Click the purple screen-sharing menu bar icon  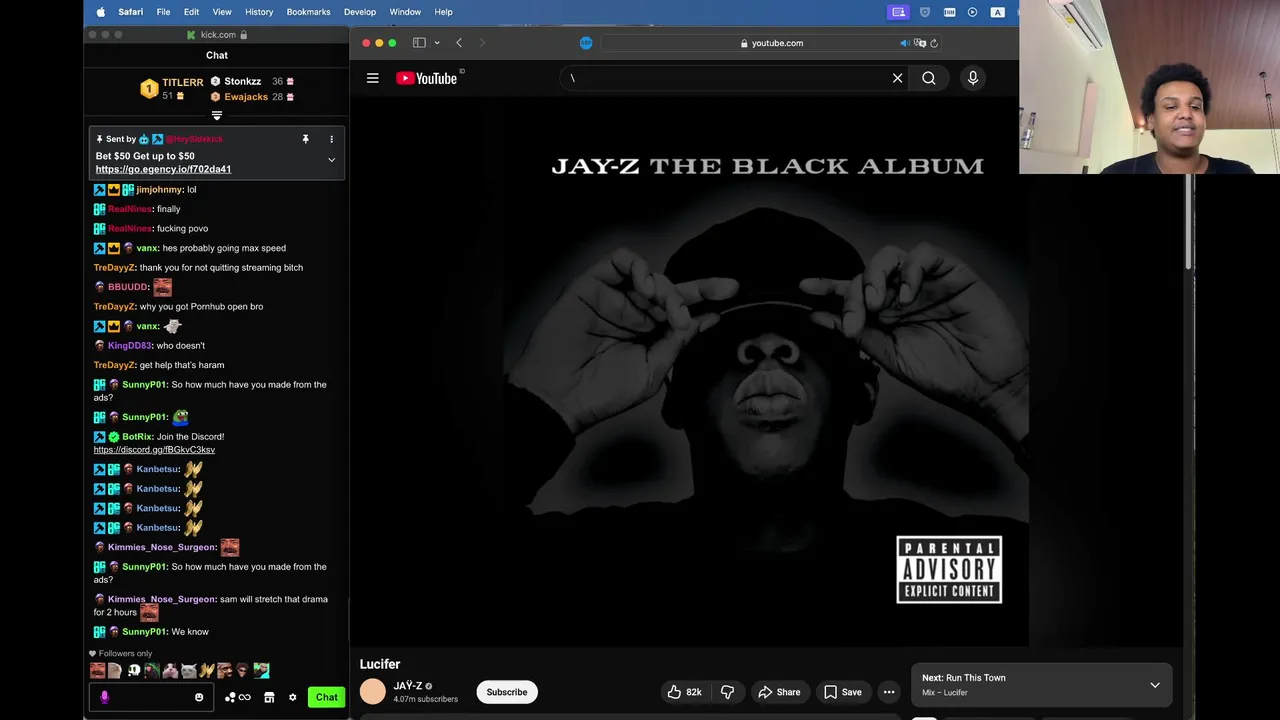898,12
